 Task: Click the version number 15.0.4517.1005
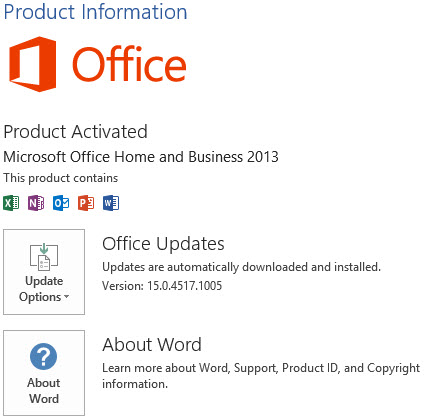185,286
